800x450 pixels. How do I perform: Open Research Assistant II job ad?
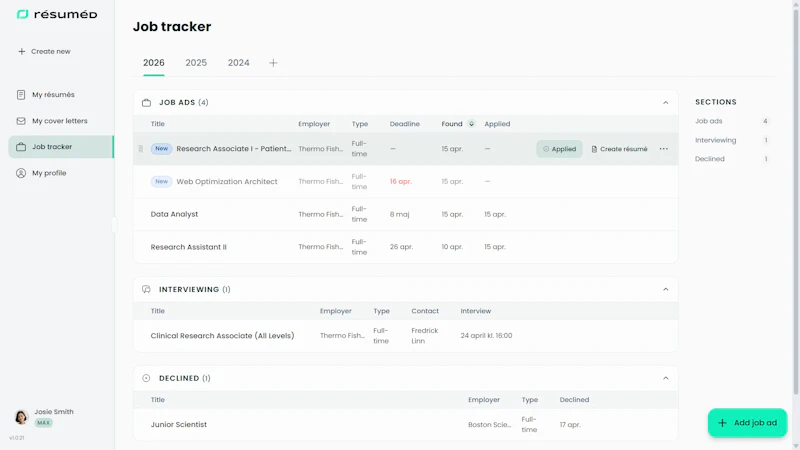pos(188,247)
